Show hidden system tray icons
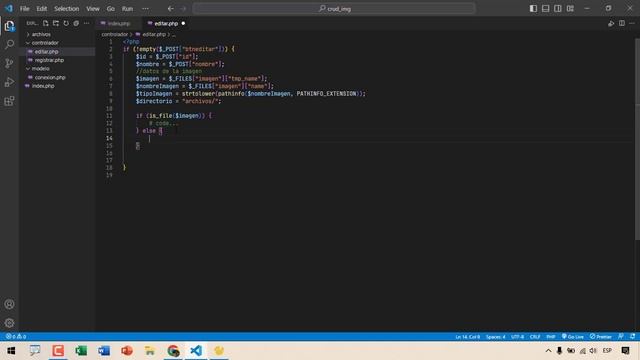This screenshot has width=640, height=360. (x=548, y=351)
